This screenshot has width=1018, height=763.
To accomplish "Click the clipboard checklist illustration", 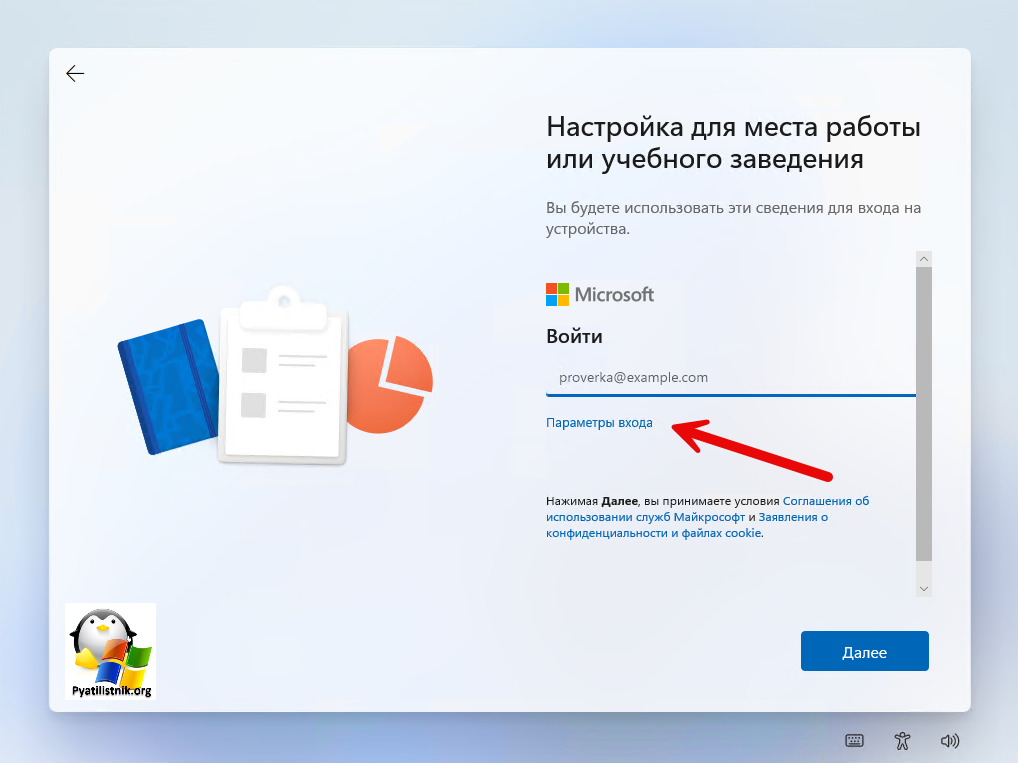I will pyautogui.click(x=283, y=378).
